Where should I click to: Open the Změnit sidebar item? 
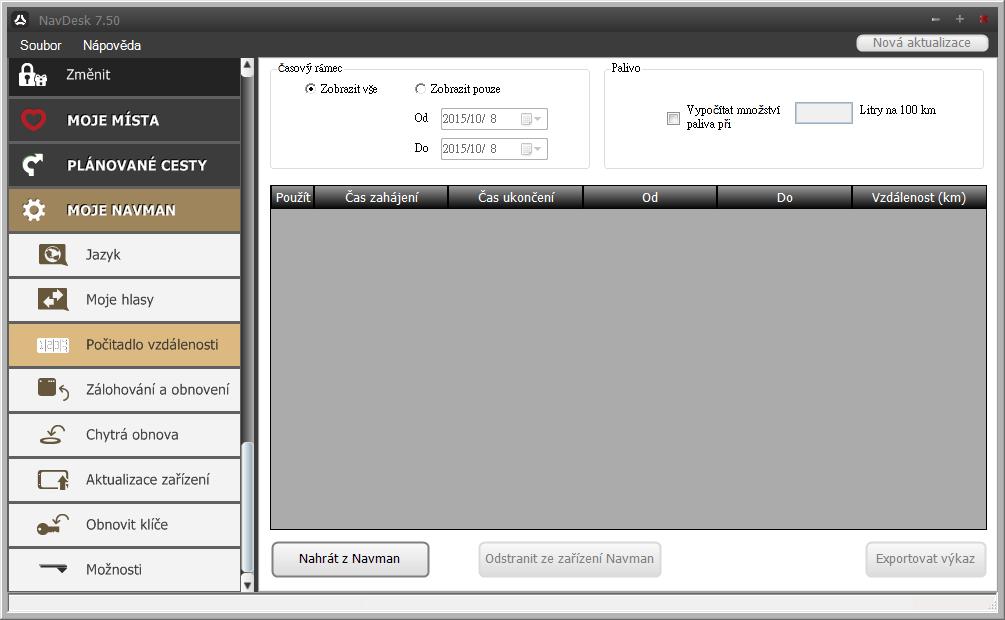coord(124,76)
